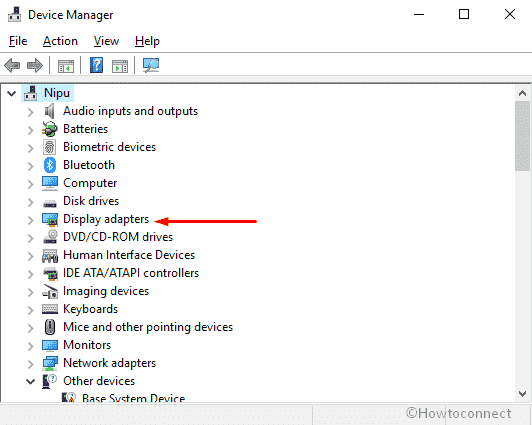Click the show/hide action pane icon
Viewport: 532px width, 425px height.
click(x=120, y=66)
